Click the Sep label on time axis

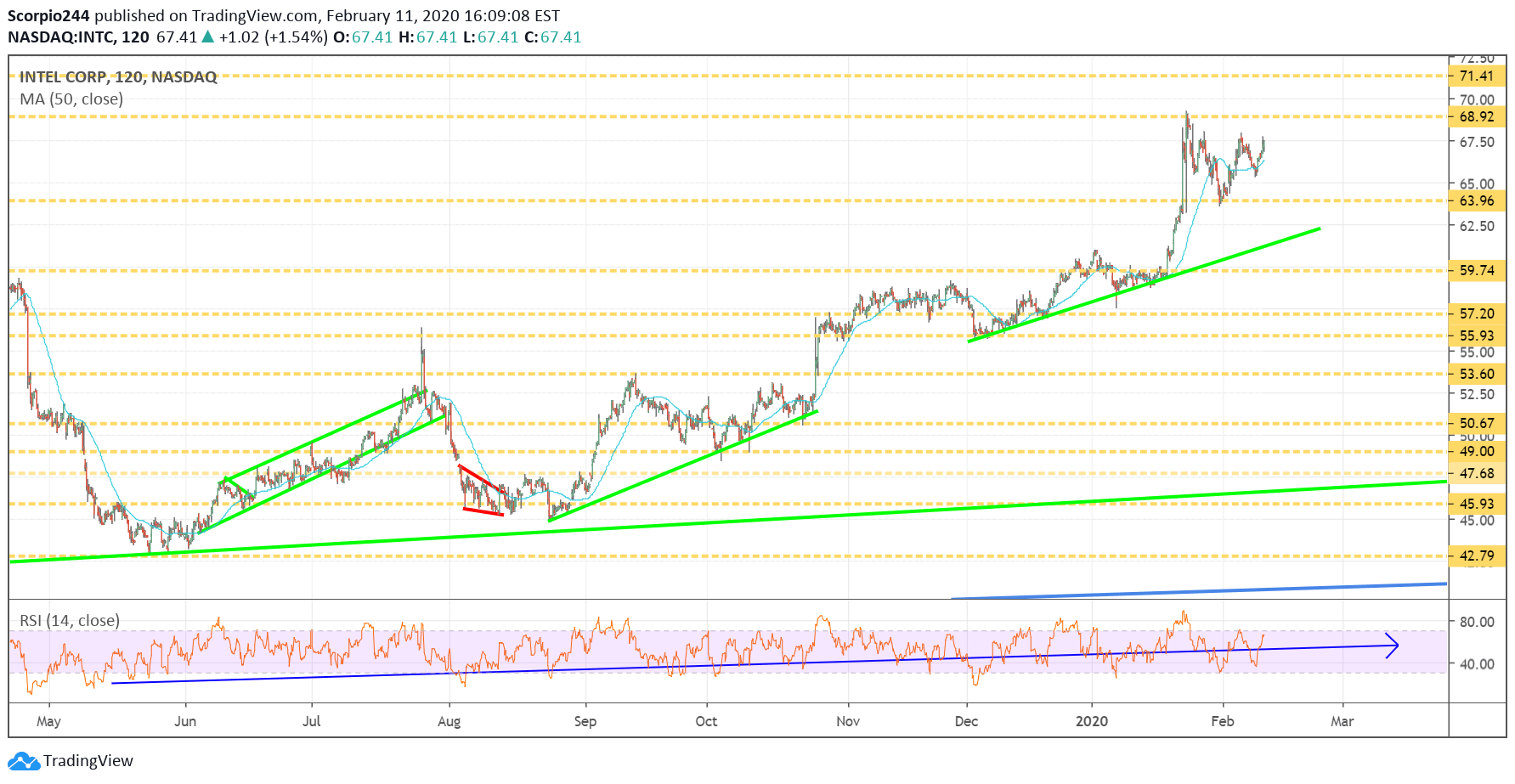(x=585, y=721)
